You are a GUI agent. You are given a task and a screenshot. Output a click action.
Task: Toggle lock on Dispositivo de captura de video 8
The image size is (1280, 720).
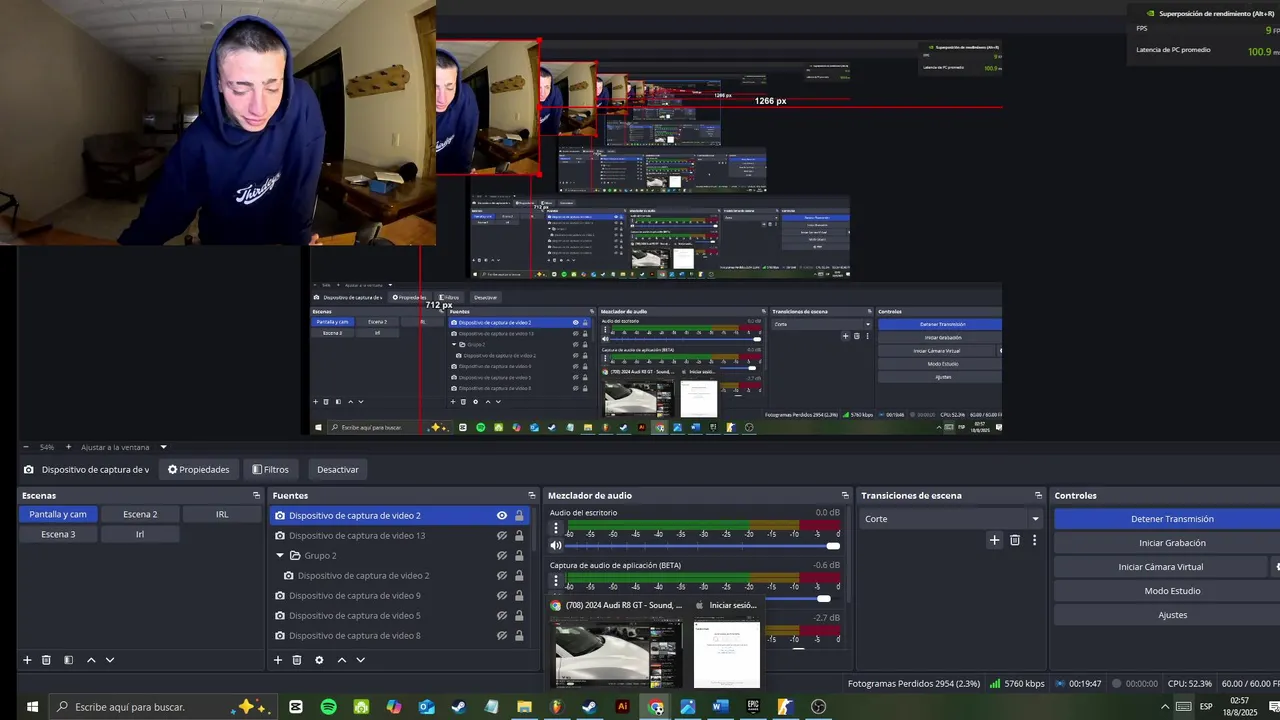point(519,636)
